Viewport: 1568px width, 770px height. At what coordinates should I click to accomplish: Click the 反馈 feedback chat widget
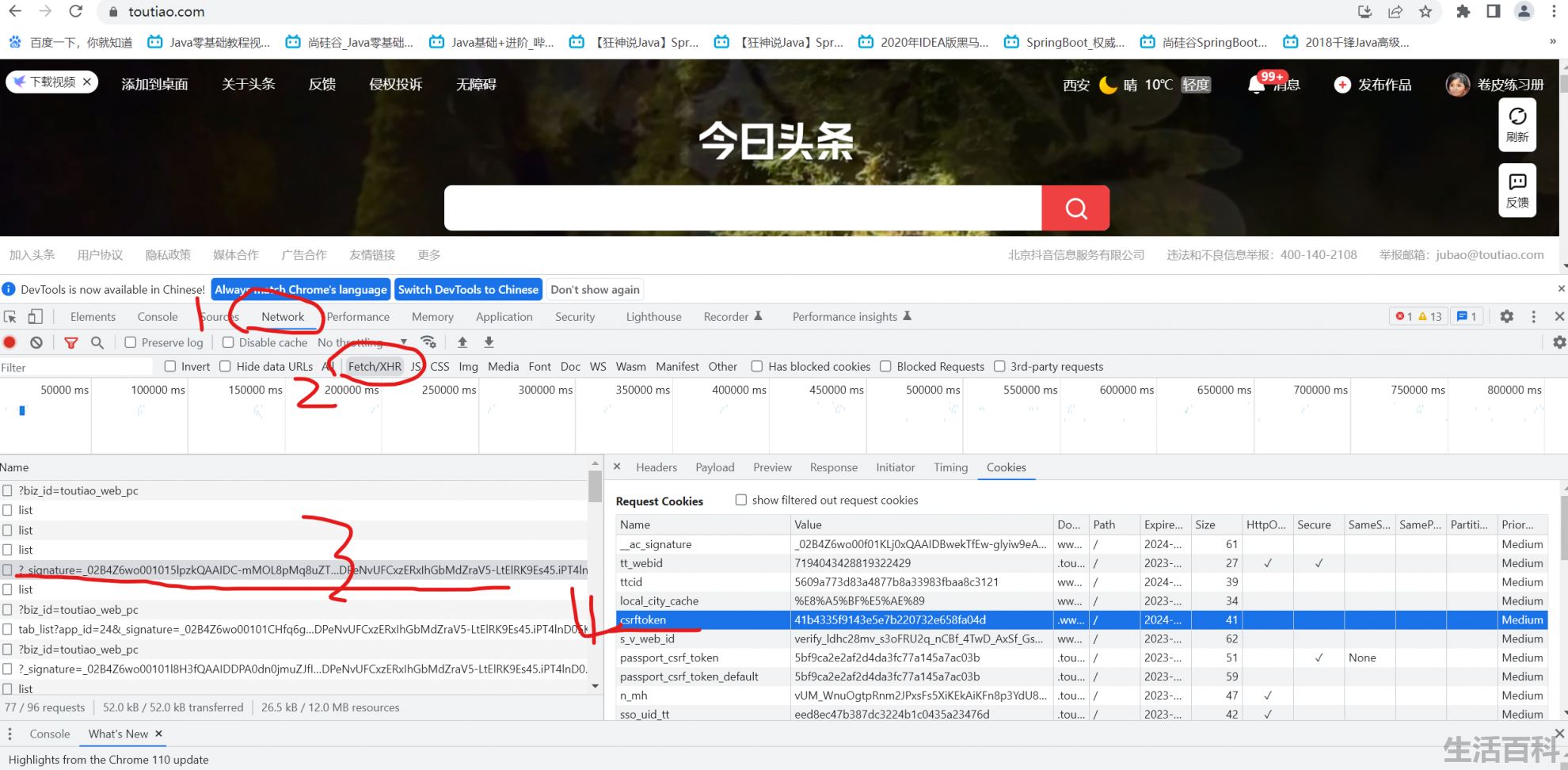[x=1517, y=190]
